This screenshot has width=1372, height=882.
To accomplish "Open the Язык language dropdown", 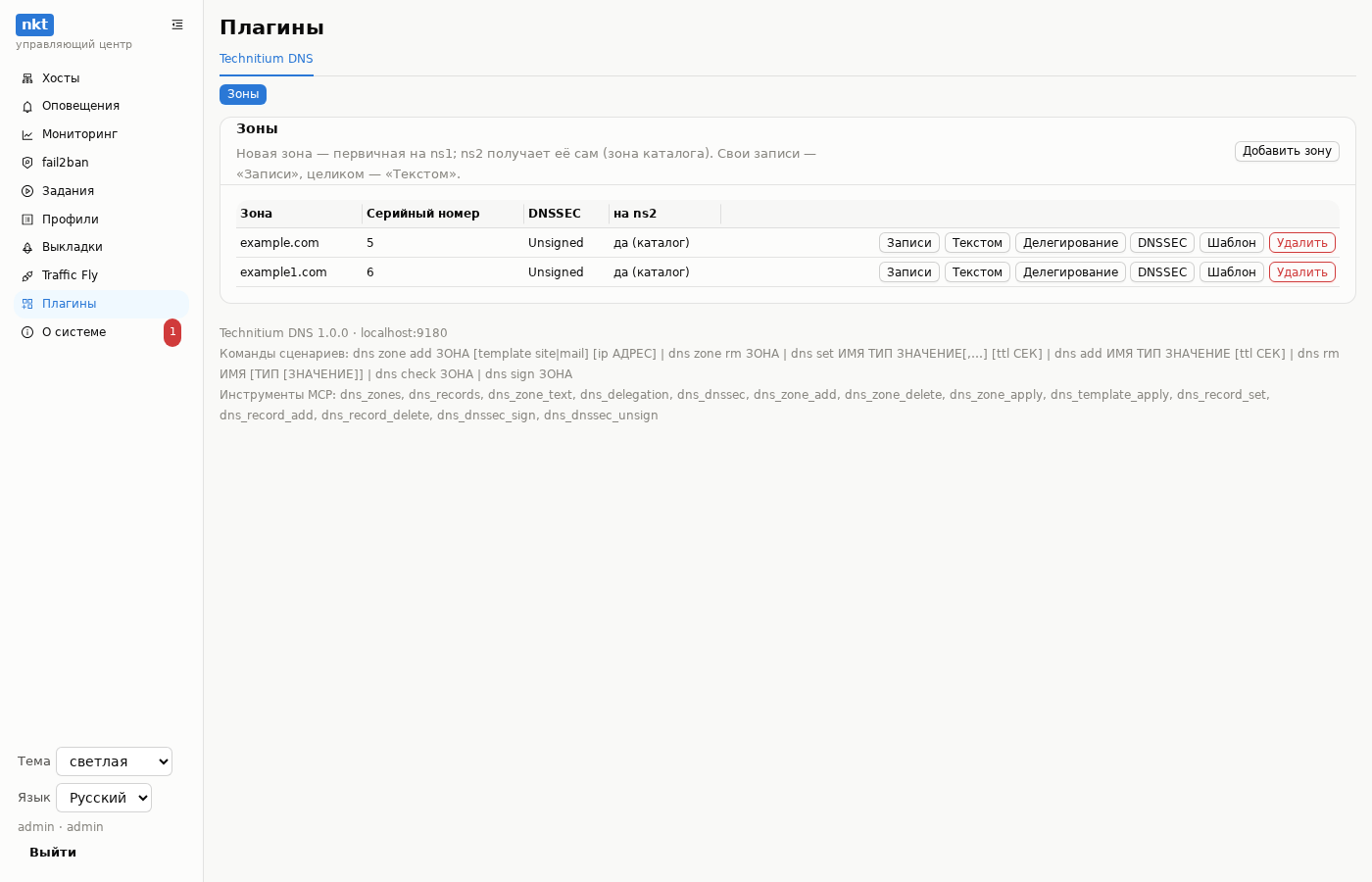I will [104, 798].
